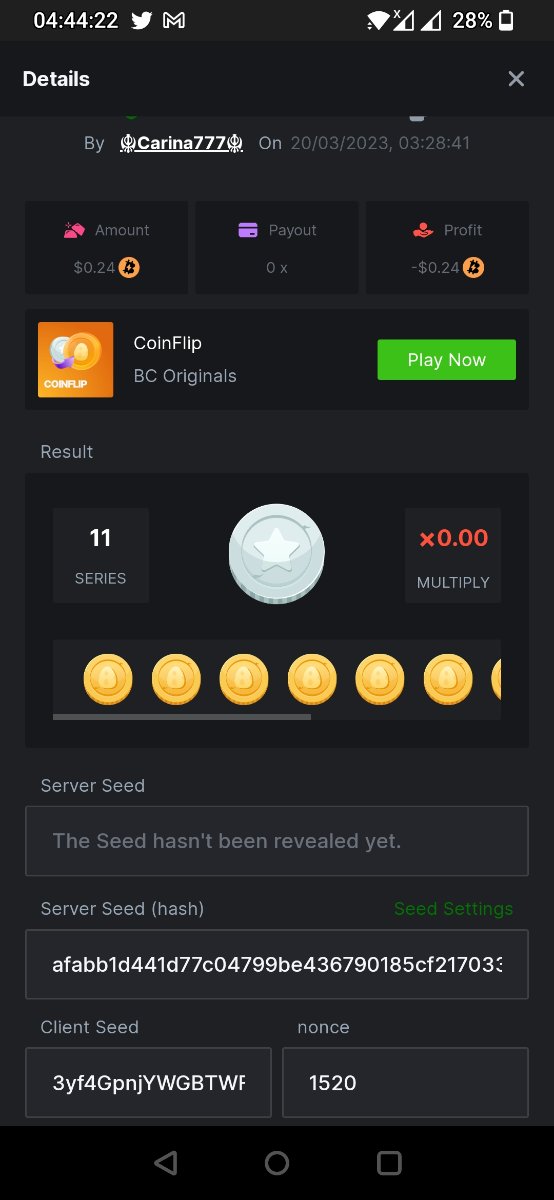
Task: Click the nonce field showing 1520
Action: coord(405,1083)
